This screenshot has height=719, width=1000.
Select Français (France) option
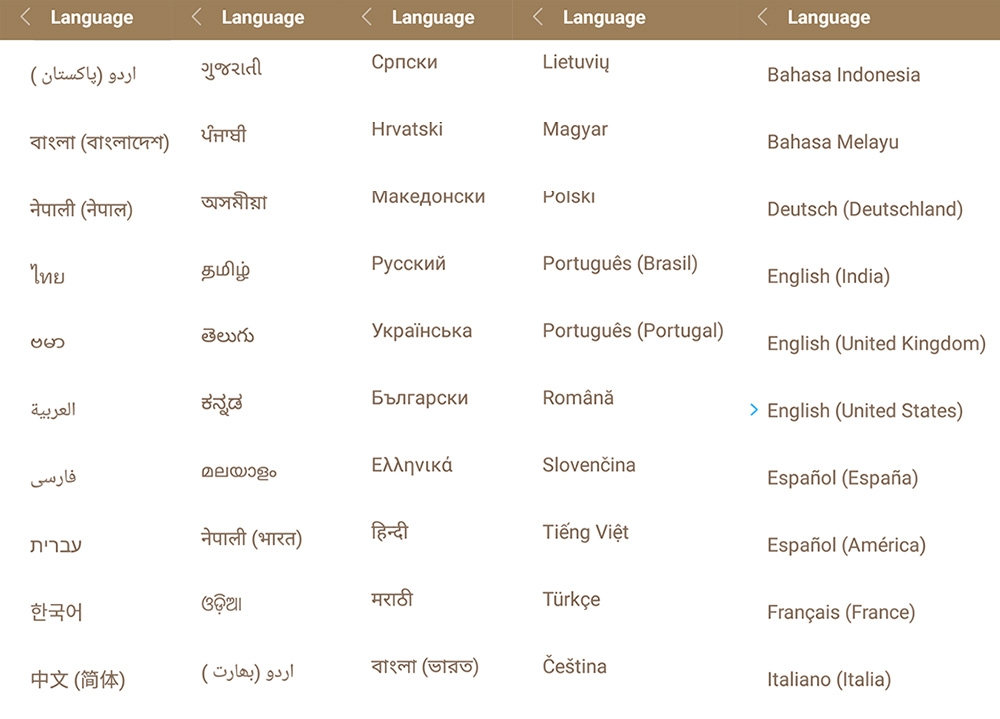click(x=840, y=612)
